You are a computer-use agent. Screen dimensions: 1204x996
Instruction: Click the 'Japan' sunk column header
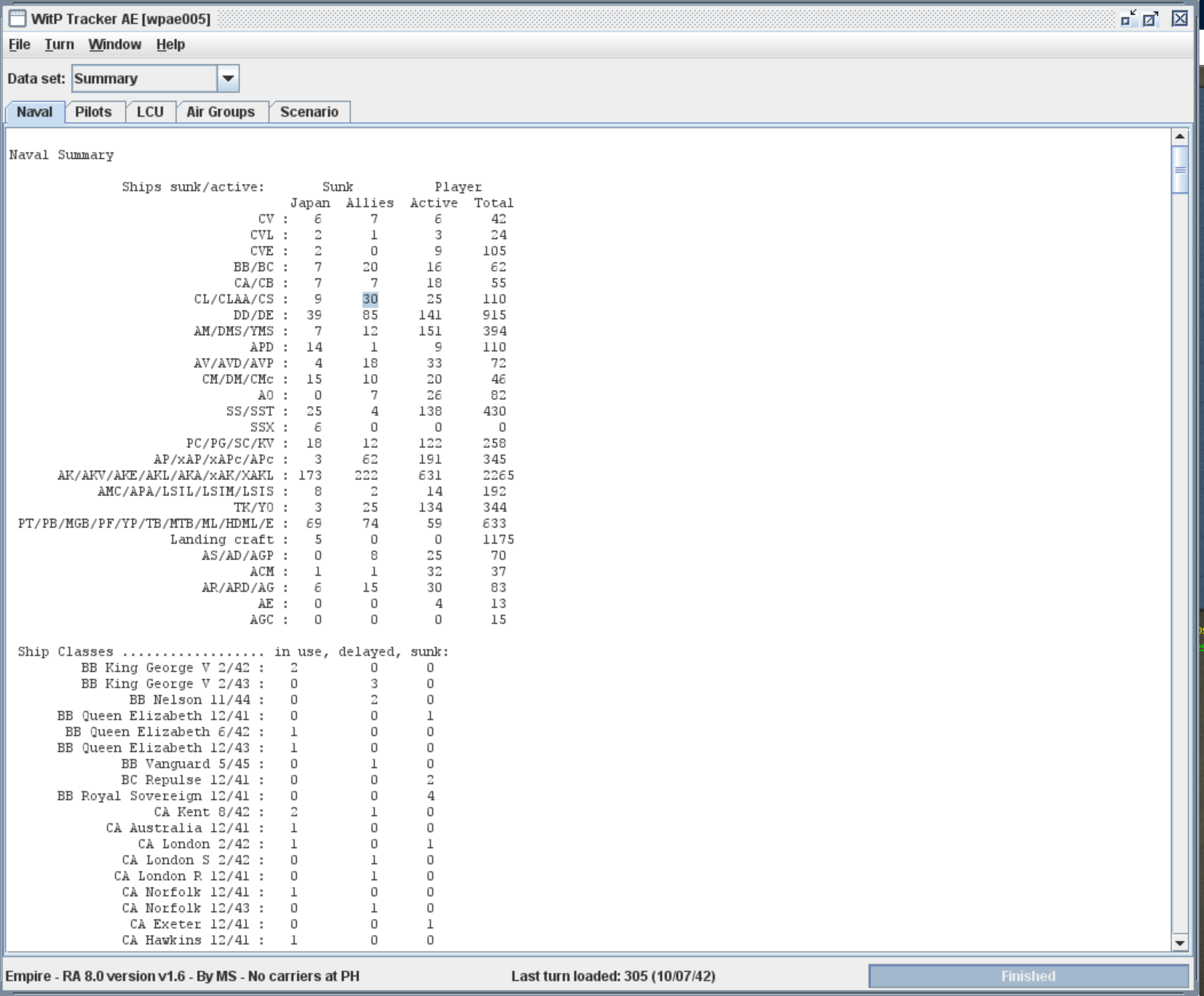[x=310, y=203]
